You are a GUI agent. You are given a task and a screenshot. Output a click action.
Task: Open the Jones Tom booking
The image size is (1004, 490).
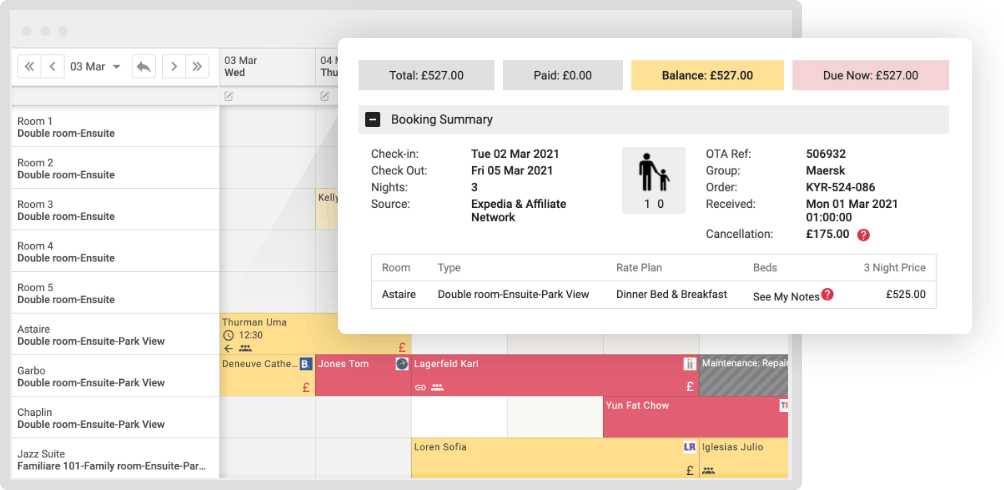tap(363, 375)
